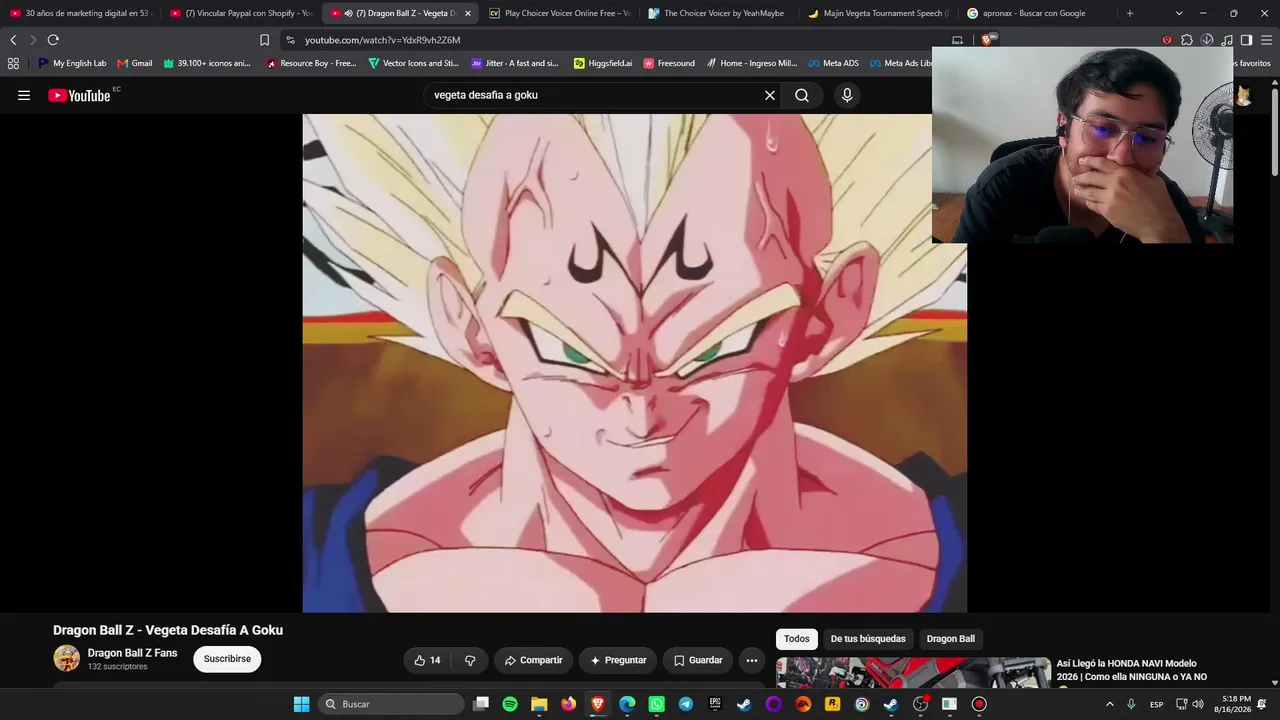The width and height of the screenshot is (1280, 720).
Task: Open File Explorer from the taskbar
Action: [x=539, y=704]
